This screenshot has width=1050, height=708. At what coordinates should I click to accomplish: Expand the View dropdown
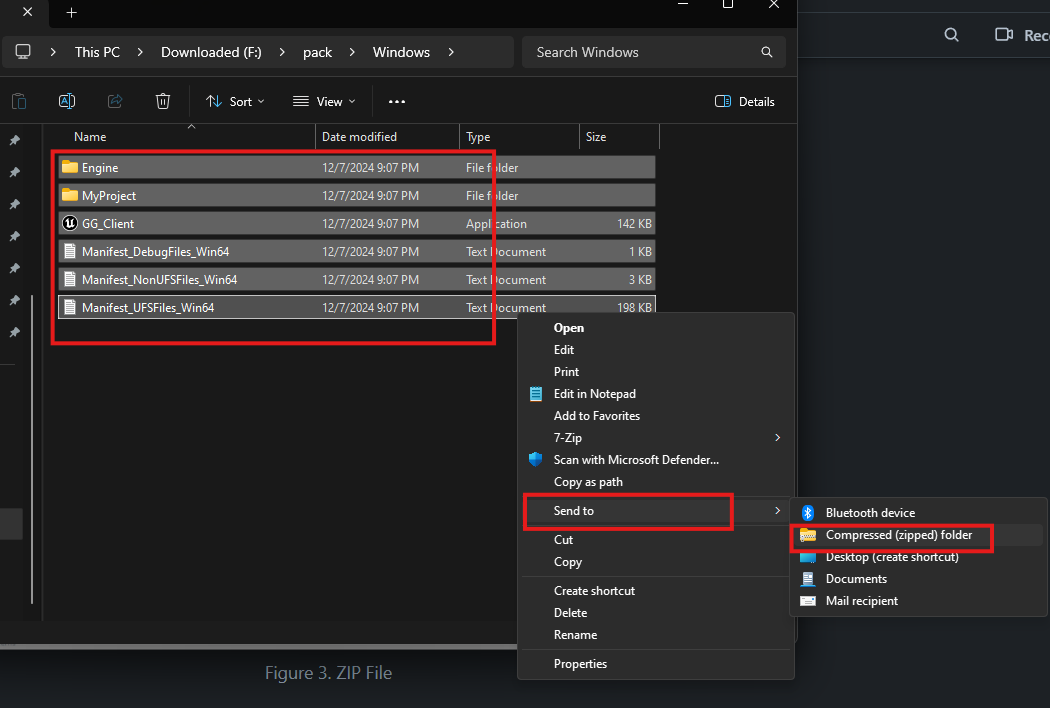324,101
